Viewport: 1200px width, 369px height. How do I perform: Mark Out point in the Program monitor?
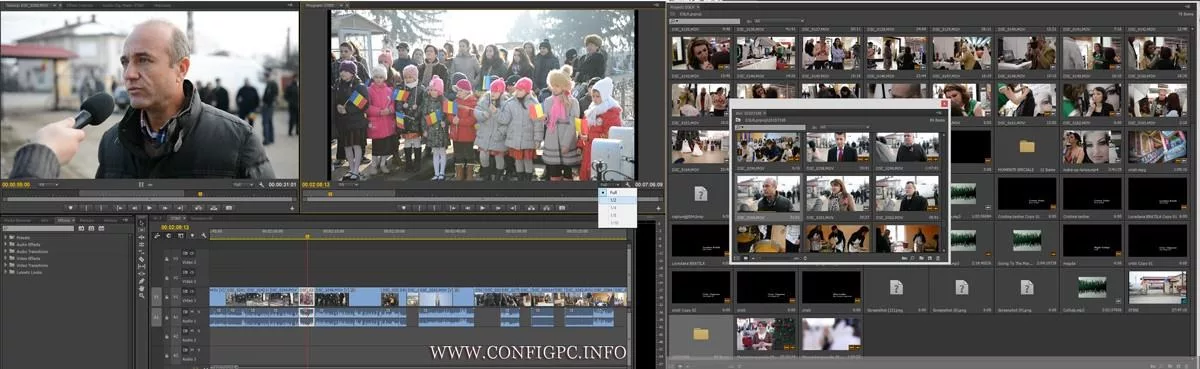(434, 207)
